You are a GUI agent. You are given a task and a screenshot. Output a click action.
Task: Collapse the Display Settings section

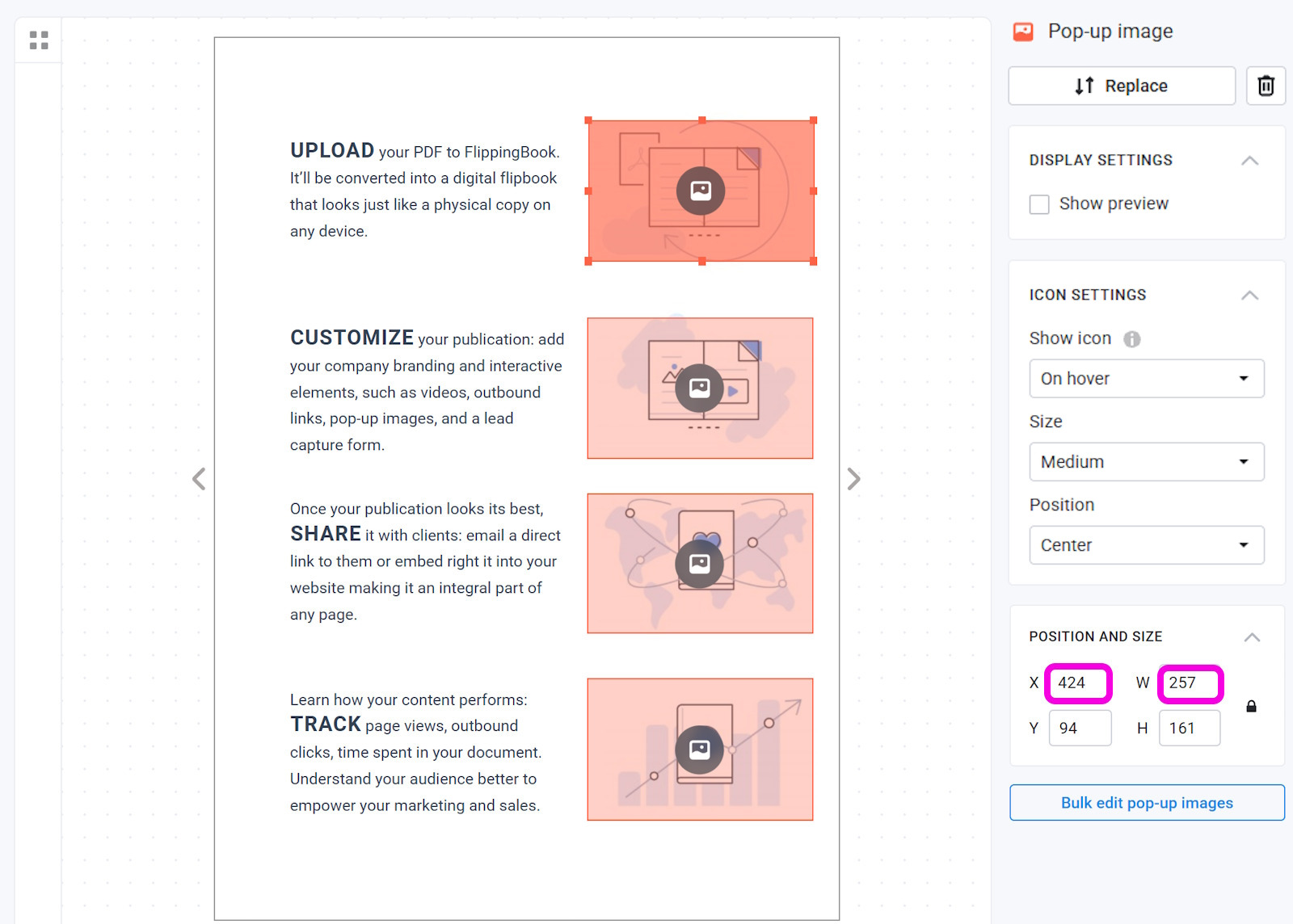[1249, 161]
